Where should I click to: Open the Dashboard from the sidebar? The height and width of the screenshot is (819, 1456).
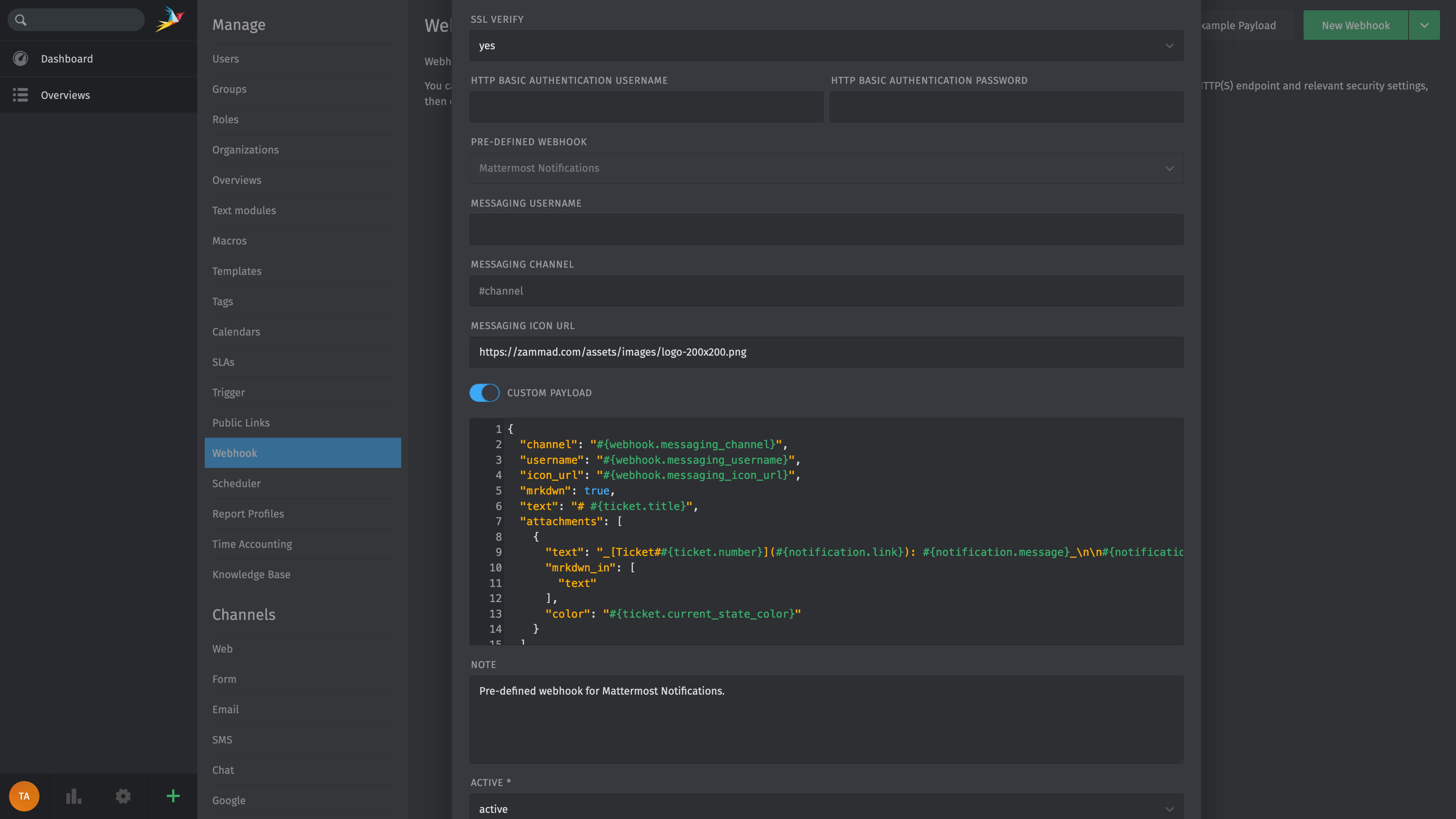[x=67, y=58]
